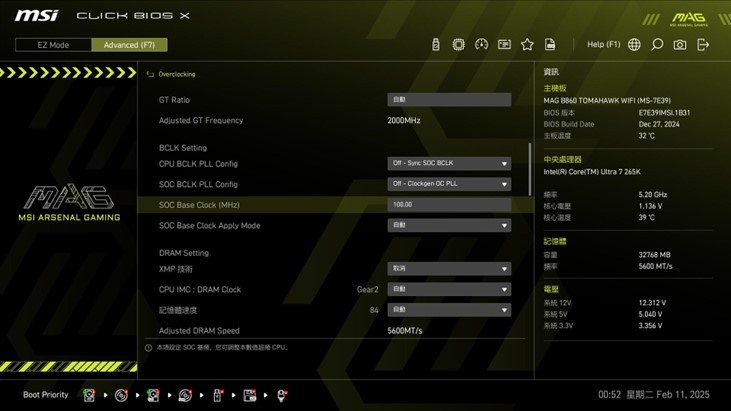This screenshot has width=731, height=411.
Task: Click the 5600 MT/s memory frequency
Action: tap(655, 267)
